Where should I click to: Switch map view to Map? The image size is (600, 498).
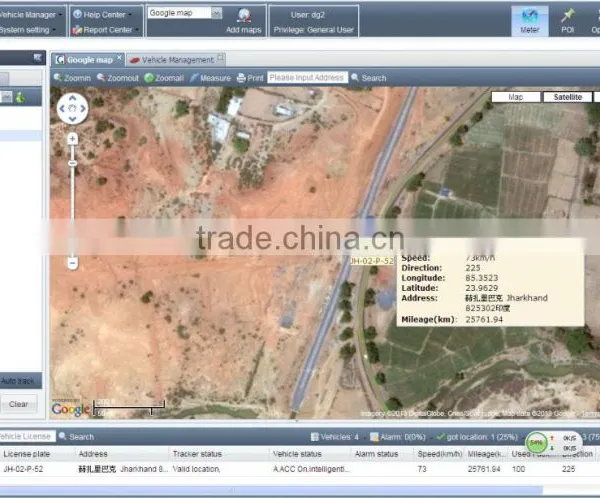[515, 97]
